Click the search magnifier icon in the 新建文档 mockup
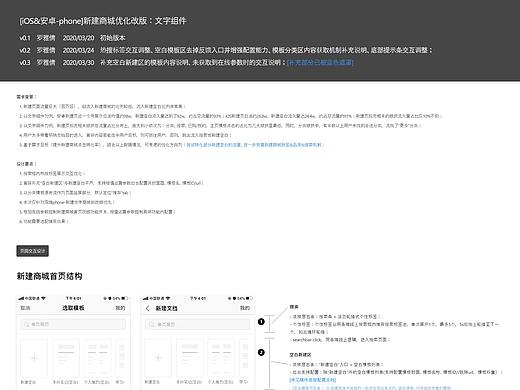520x390 pixels. [151, 324]
